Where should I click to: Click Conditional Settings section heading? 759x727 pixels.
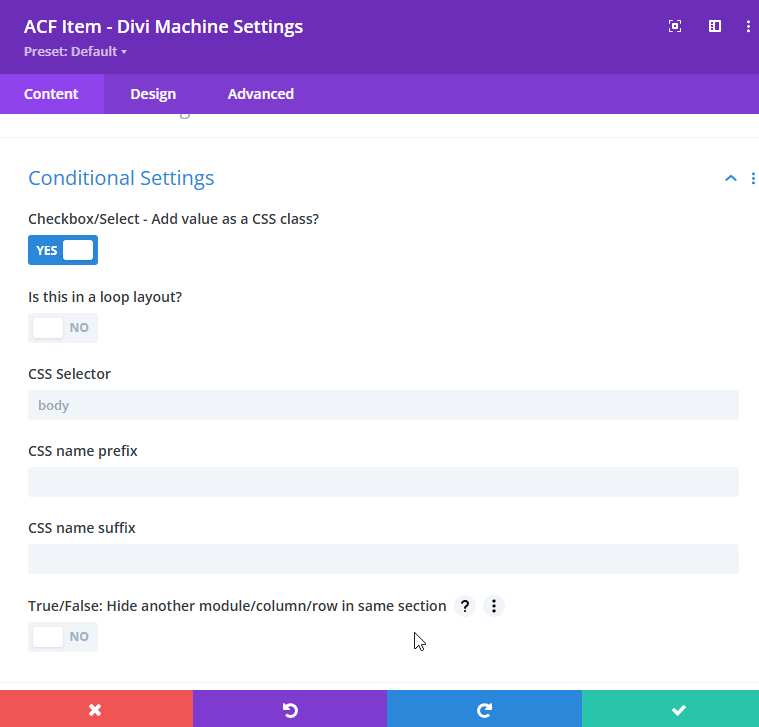121,178
